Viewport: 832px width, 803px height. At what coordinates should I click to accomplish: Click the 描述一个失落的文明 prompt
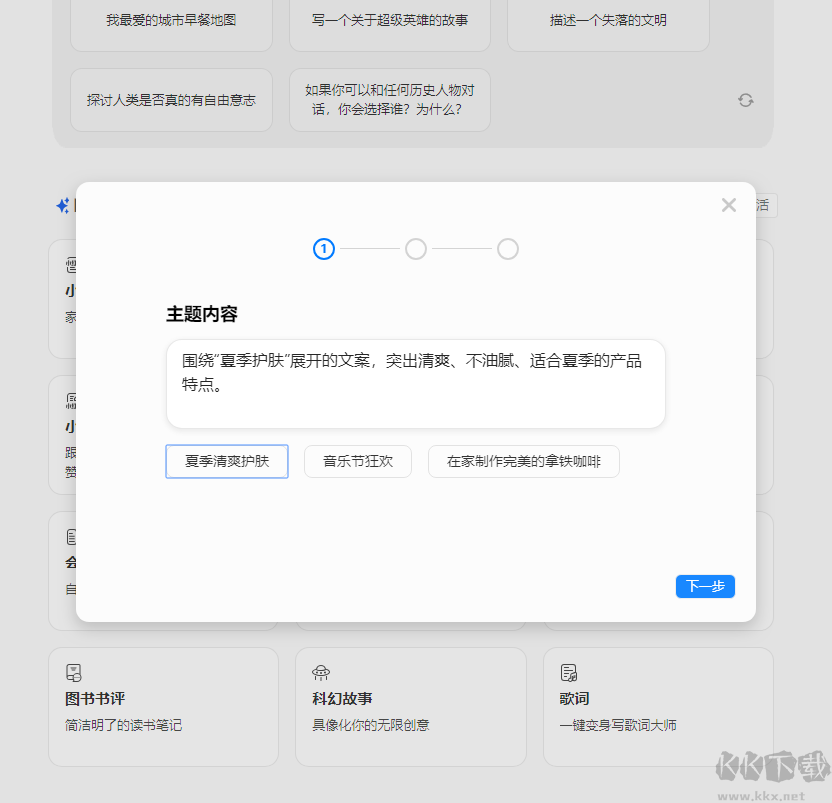607,22
